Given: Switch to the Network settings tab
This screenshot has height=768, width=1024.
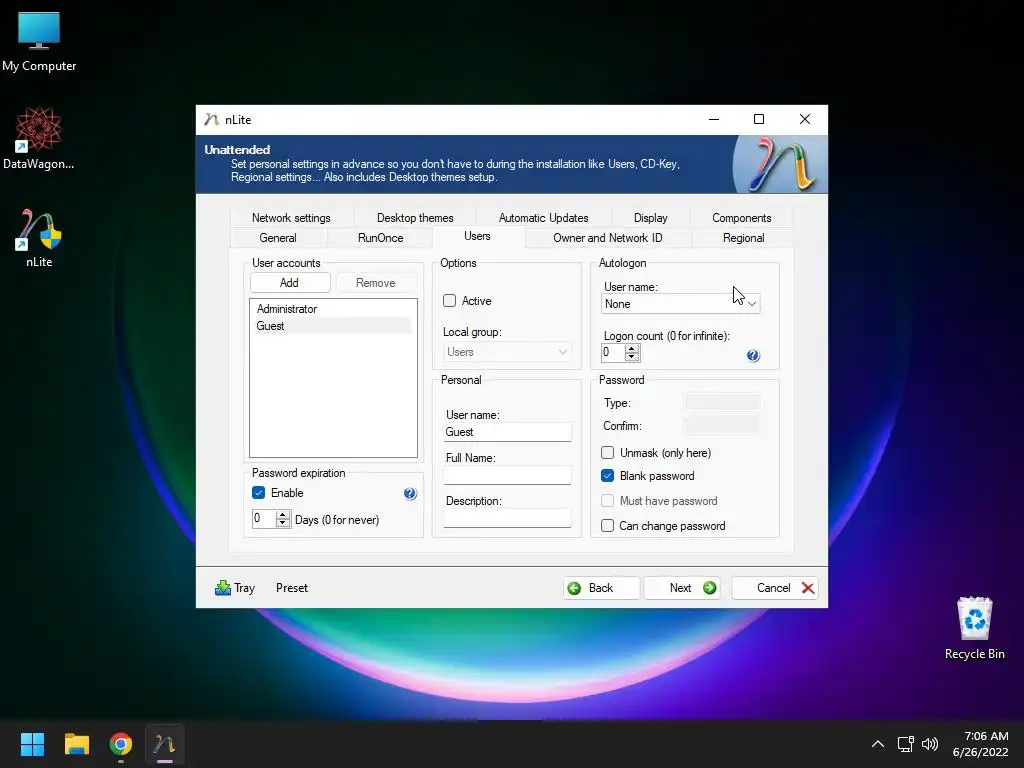Looking at the screenshot, I should [x=291, y=218].
